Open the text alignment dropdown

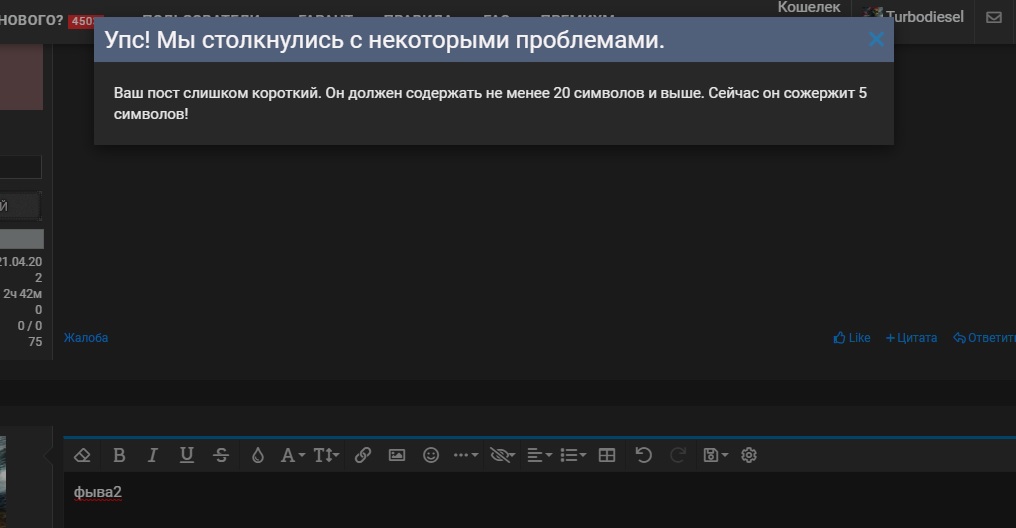point(539,455)
